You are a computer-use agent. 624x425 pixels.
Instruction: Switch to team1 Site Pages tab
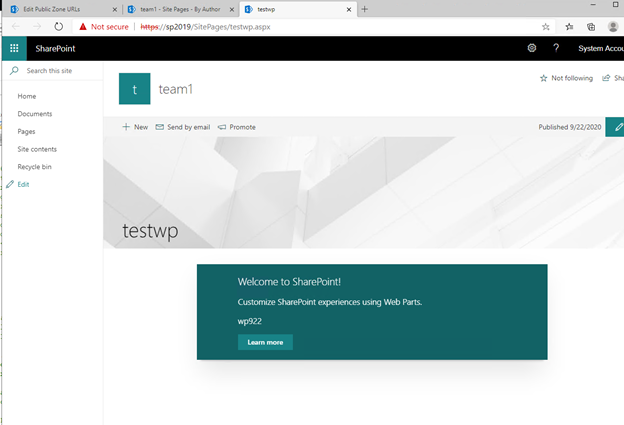pos(180,9)
